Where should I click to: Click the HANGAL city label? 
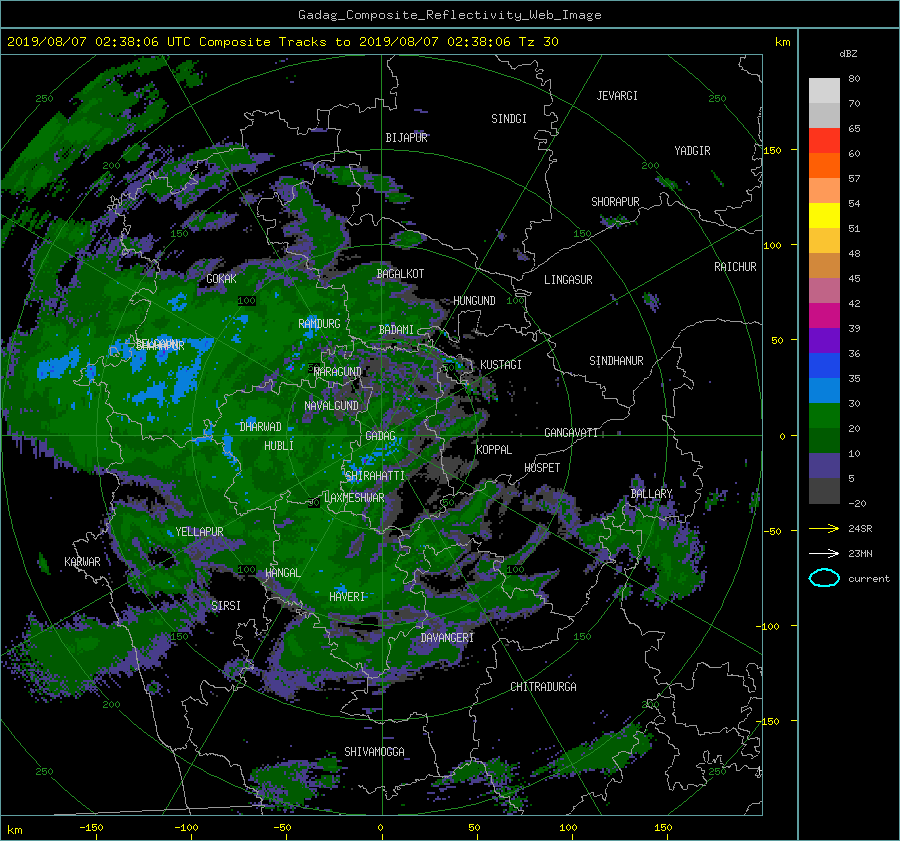pos(282,573)
